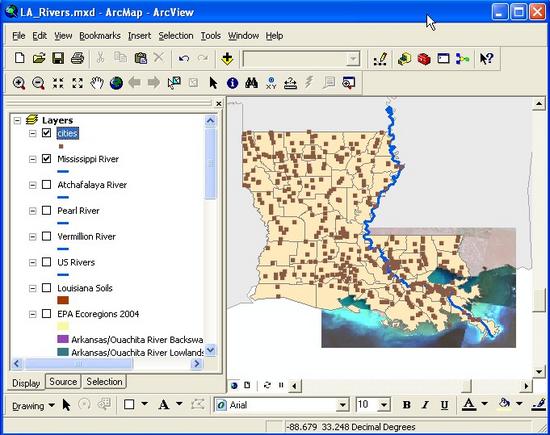
Task: Collapse the EPA Ecoregions 2004 legend
Action: tap(32, 314)
